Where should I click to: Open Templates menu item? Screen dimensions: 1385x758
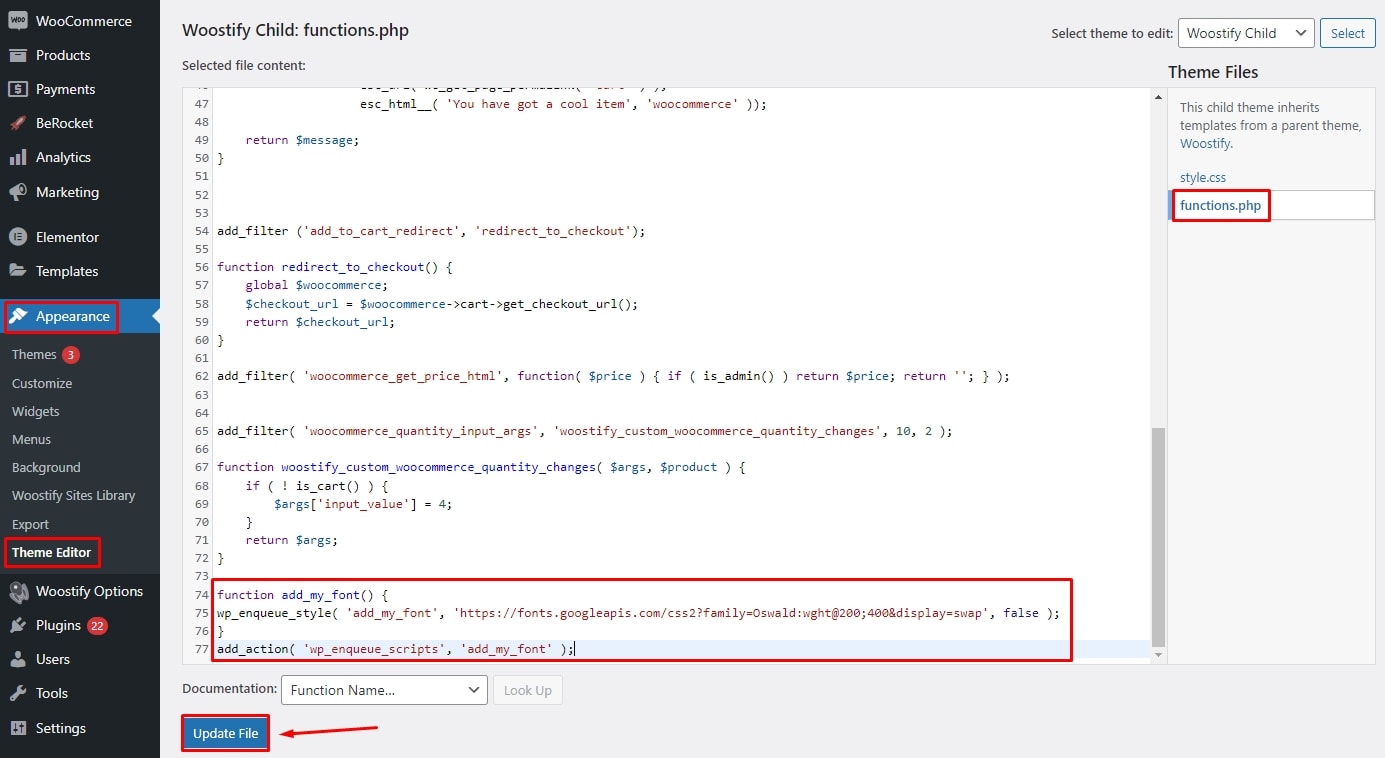(67, 271)
